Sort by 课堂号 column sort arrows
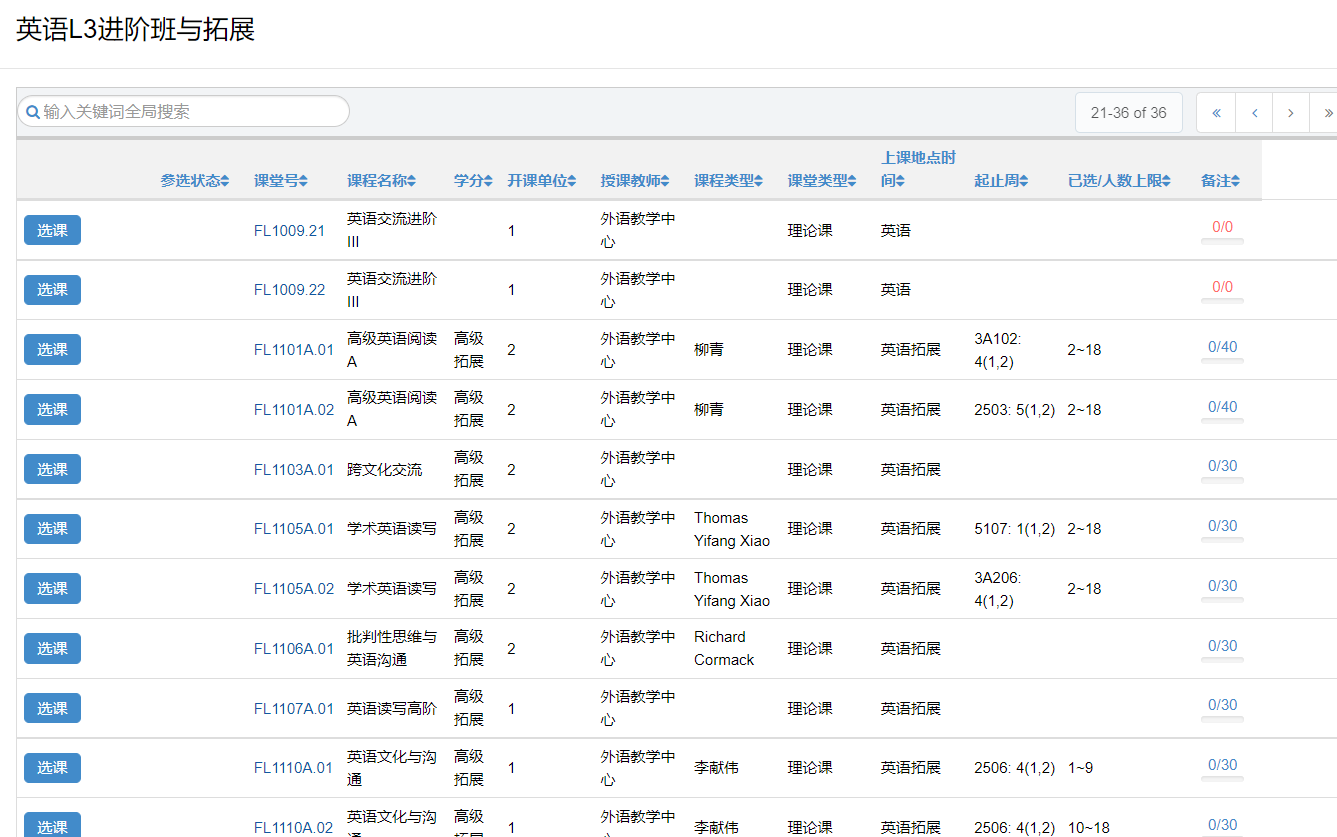This screenshot has height=837, width=1337. point(303,181)
